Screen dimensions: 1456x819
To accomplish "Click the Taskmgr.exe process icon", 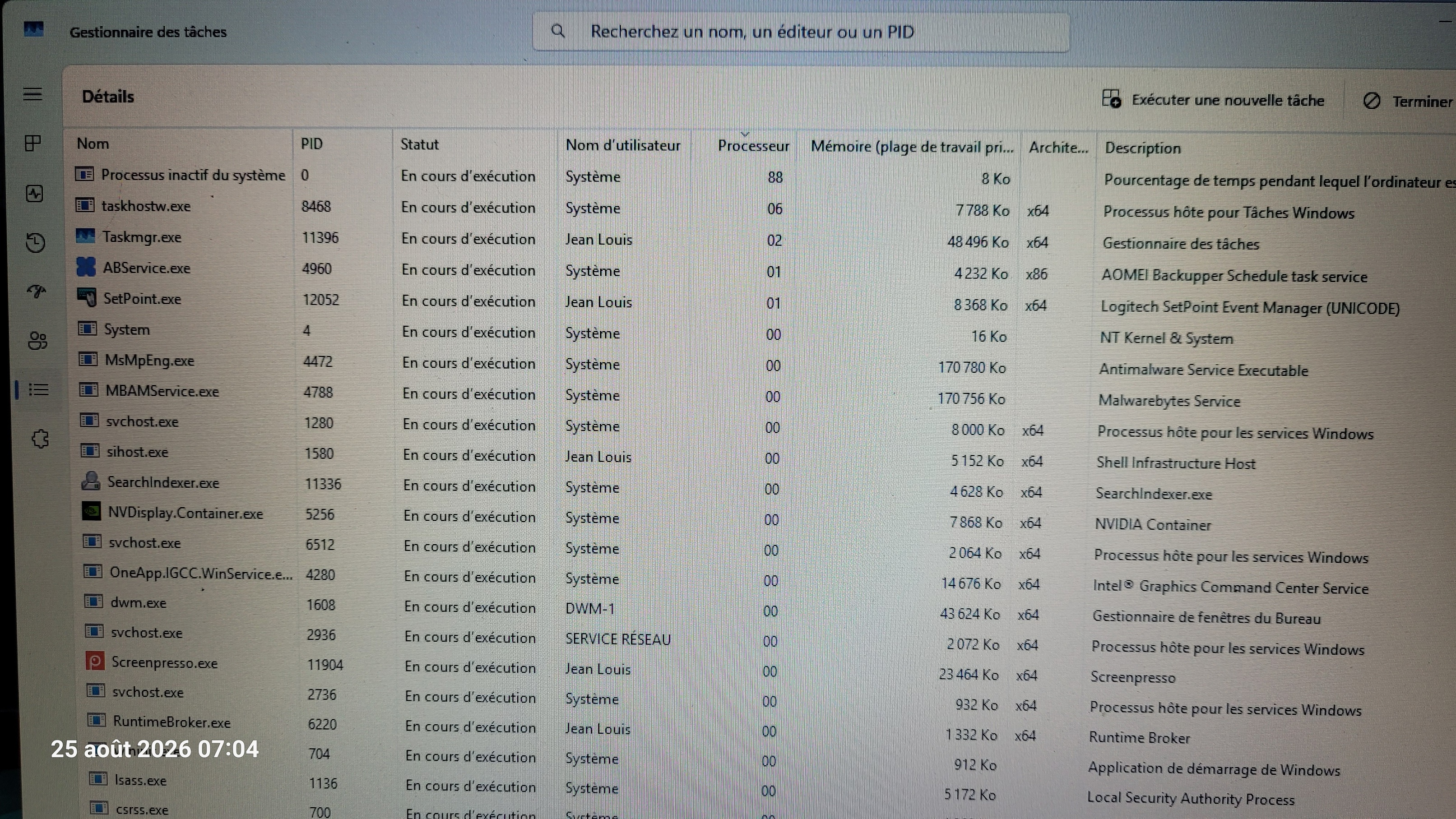I will [x=85, y=236].
